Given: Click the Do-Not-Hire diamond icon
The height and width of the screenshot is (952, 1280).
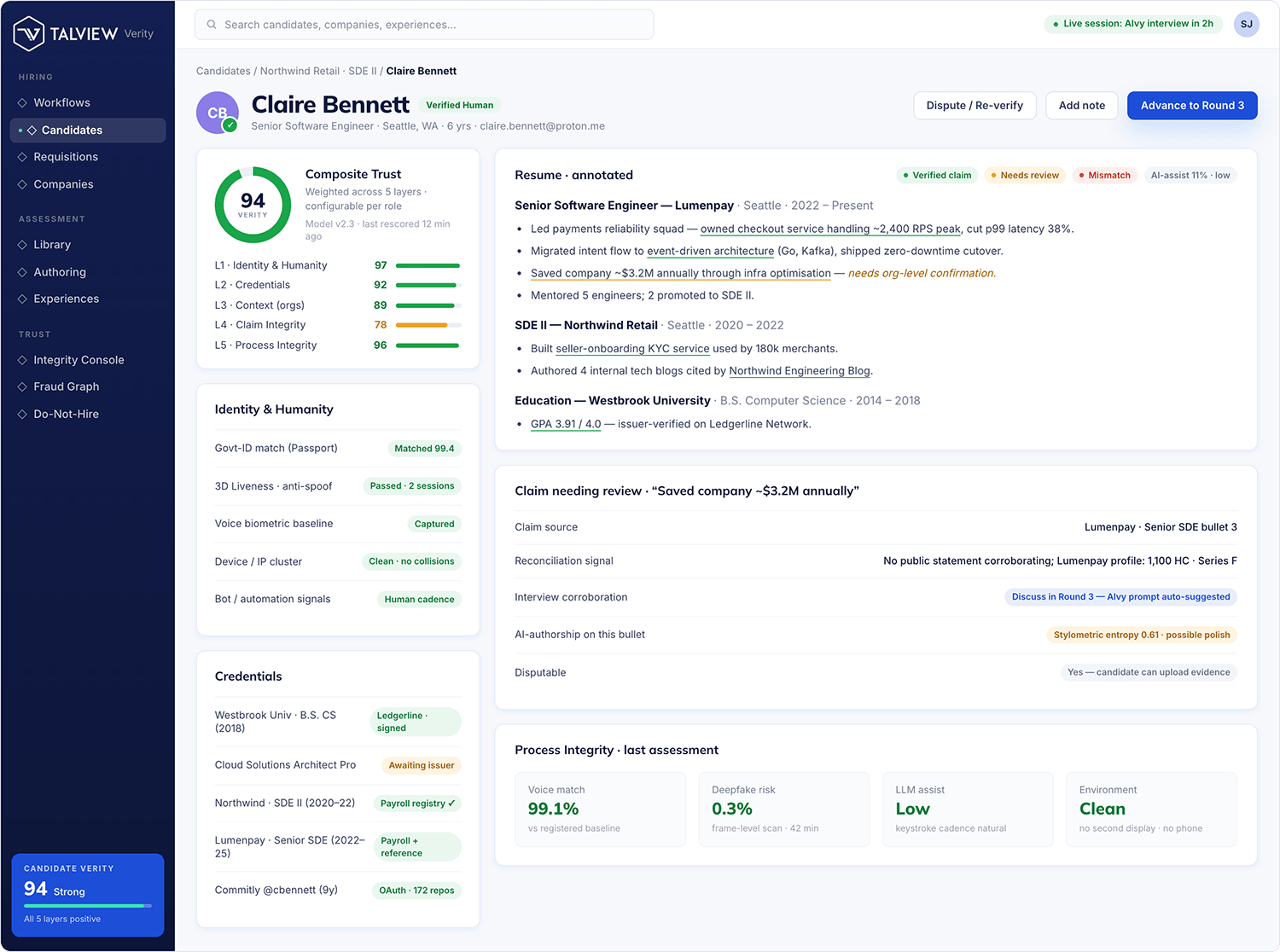Looking at the screenshot, I should point(22,414).
